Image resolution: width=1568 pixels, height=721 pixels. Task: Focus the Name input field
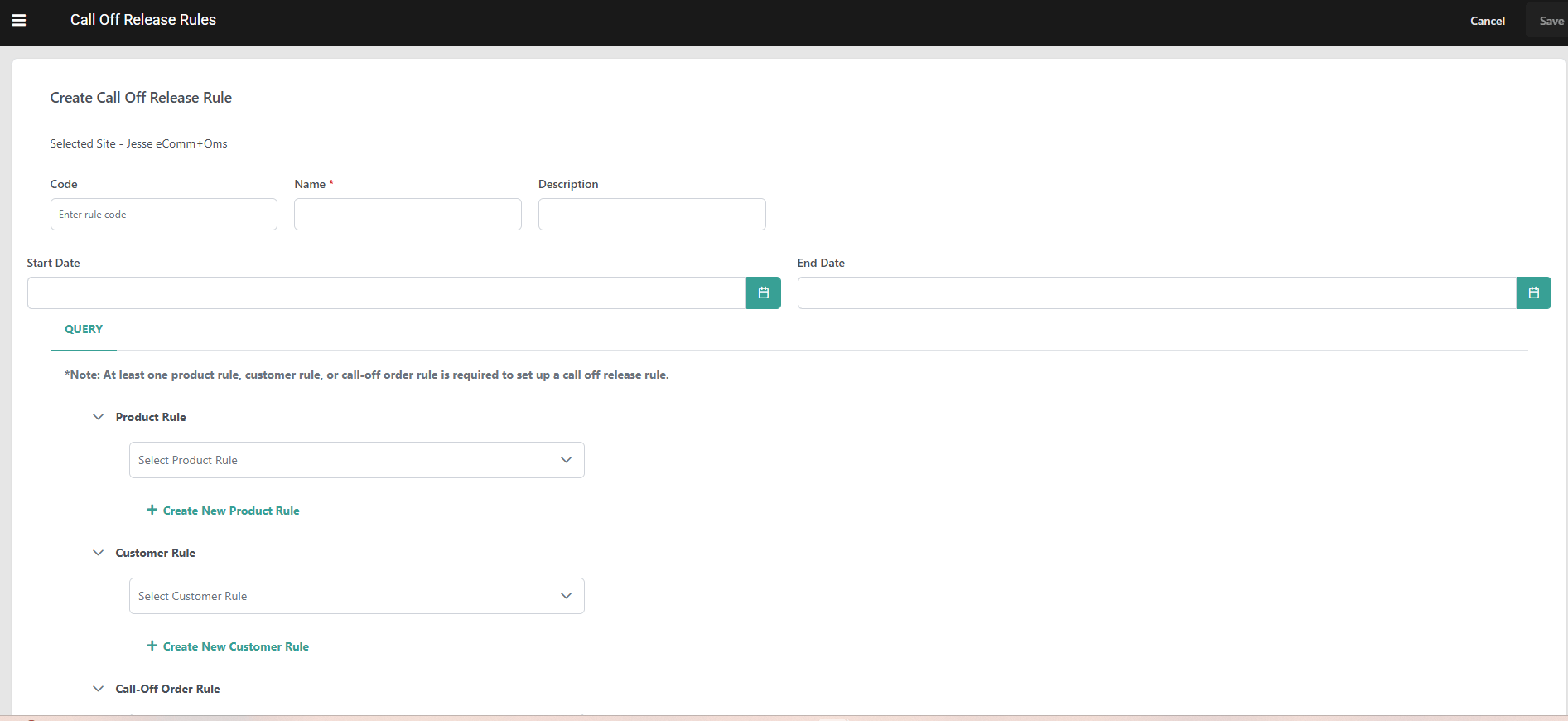408,214
